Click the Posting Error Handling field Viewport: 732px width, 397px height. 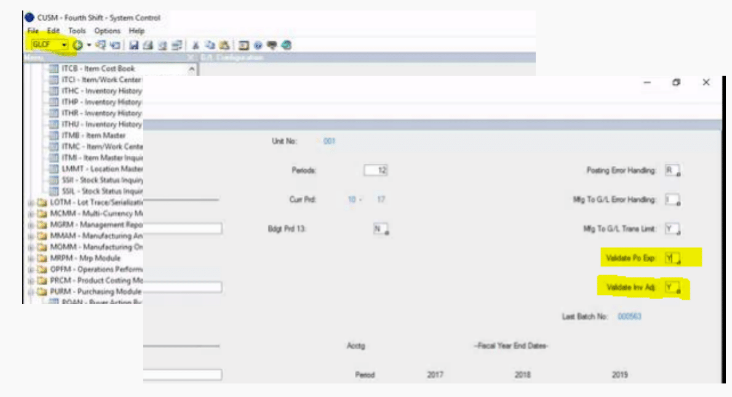(x=673, y=170)
